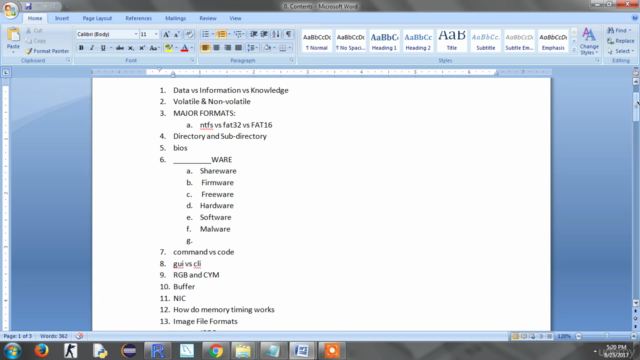This screenshot has height=360, width=640.
Task: Click Words: 362 in status bar
Action: [x=53, y=336]
